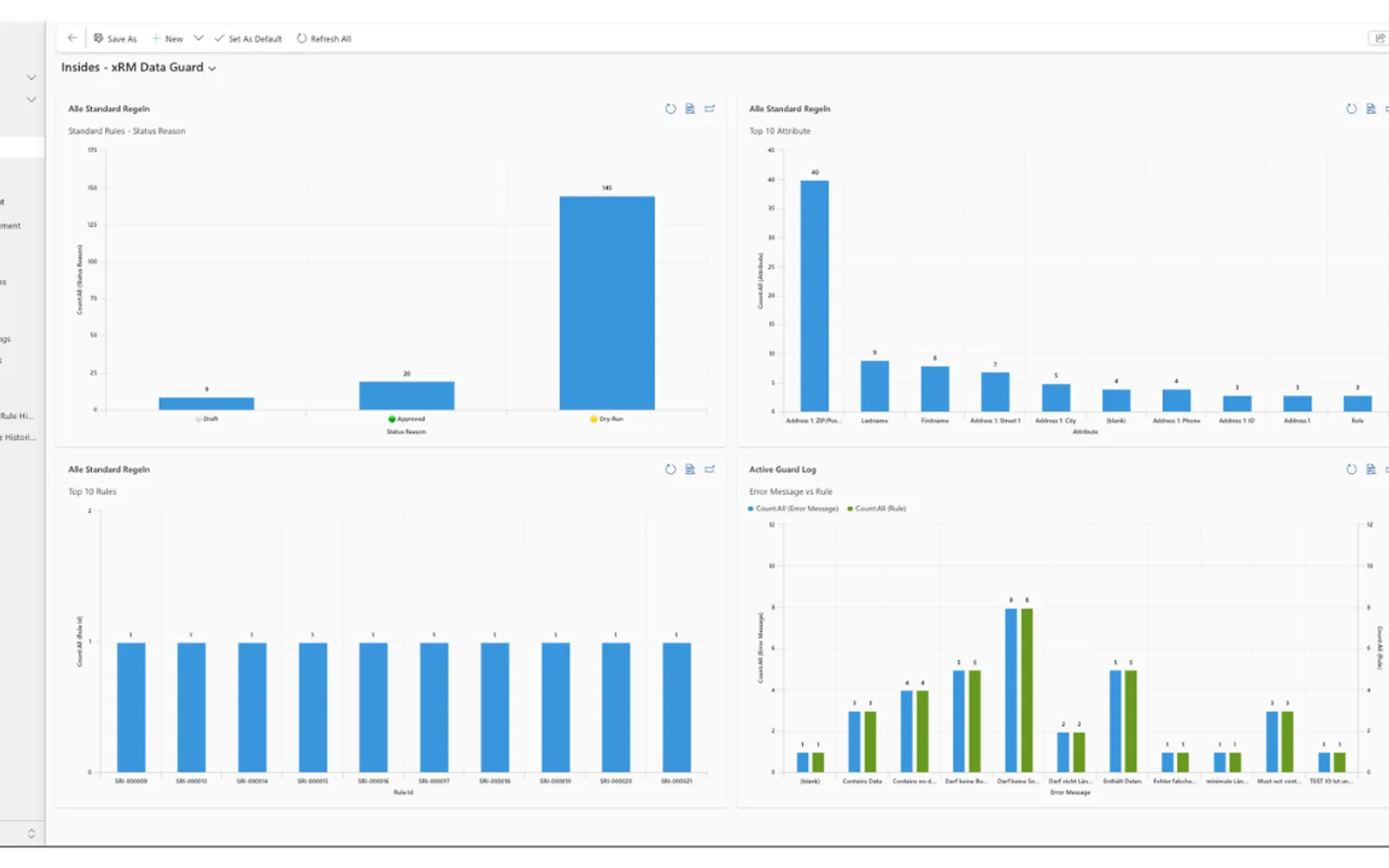This screenshot has width=1389, height=868.
Task: Open the area switcher at the sidebar bottom
Action: [31, 833]
